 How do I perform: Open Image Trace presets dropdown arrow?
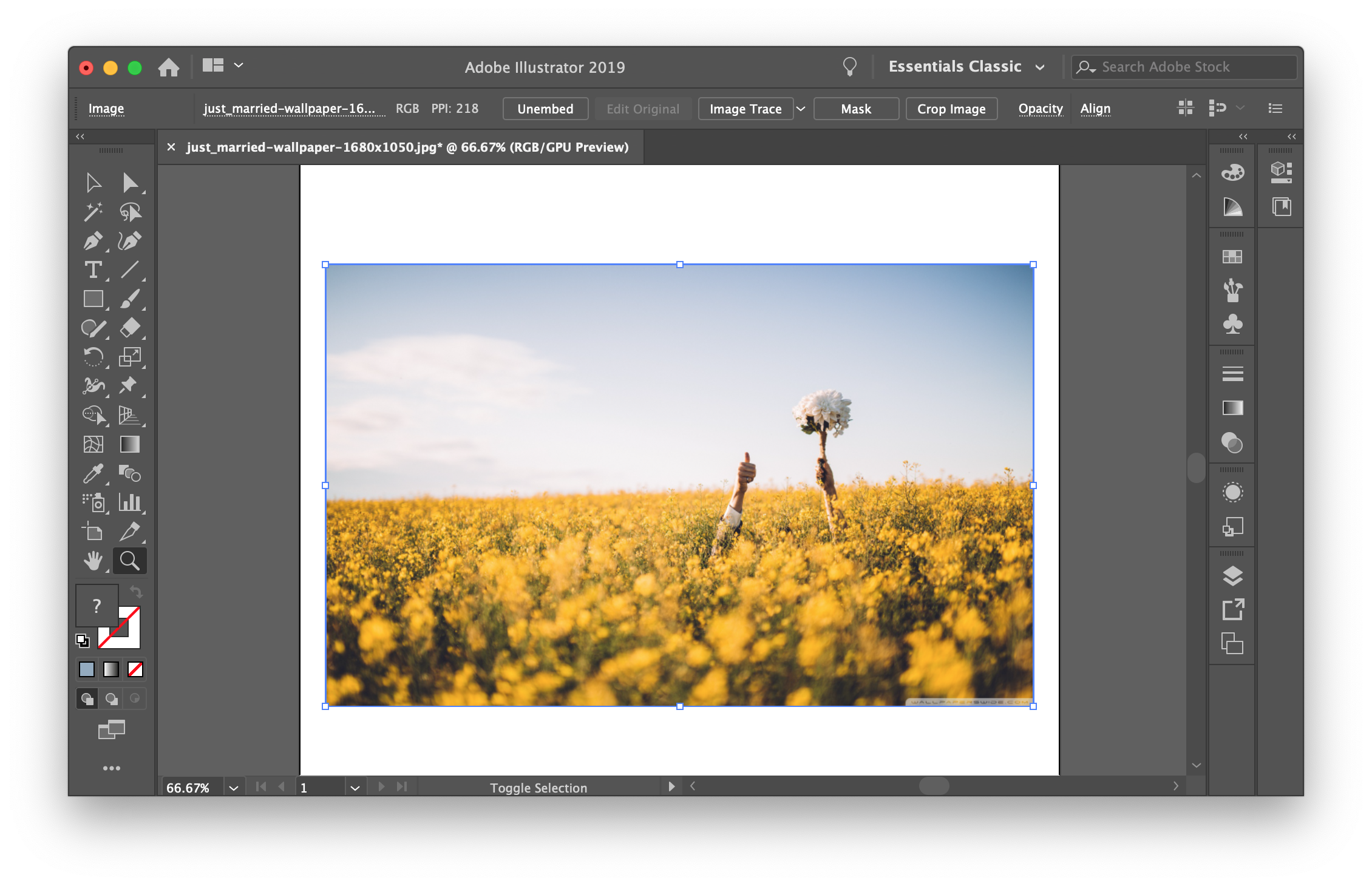(801, 109)
